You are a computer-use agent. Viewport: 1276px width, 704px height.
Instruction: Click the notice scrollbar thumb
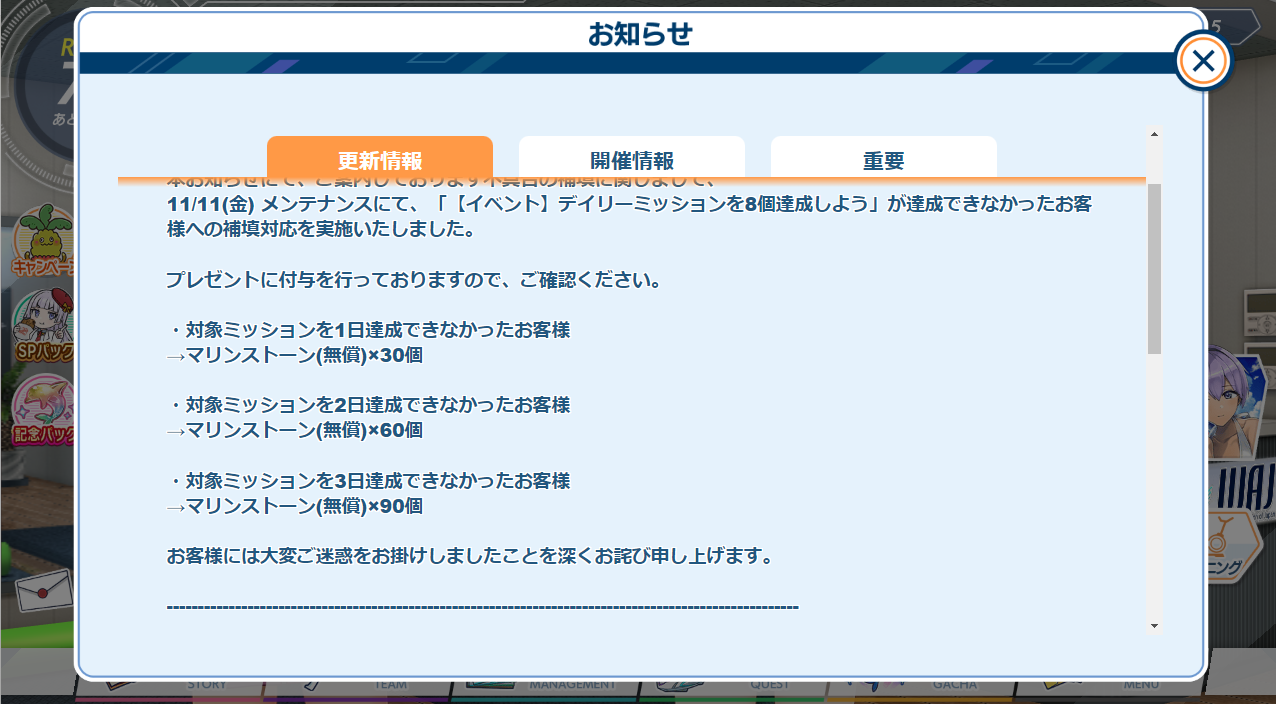pyautogui.click(x=1154, y=268)
